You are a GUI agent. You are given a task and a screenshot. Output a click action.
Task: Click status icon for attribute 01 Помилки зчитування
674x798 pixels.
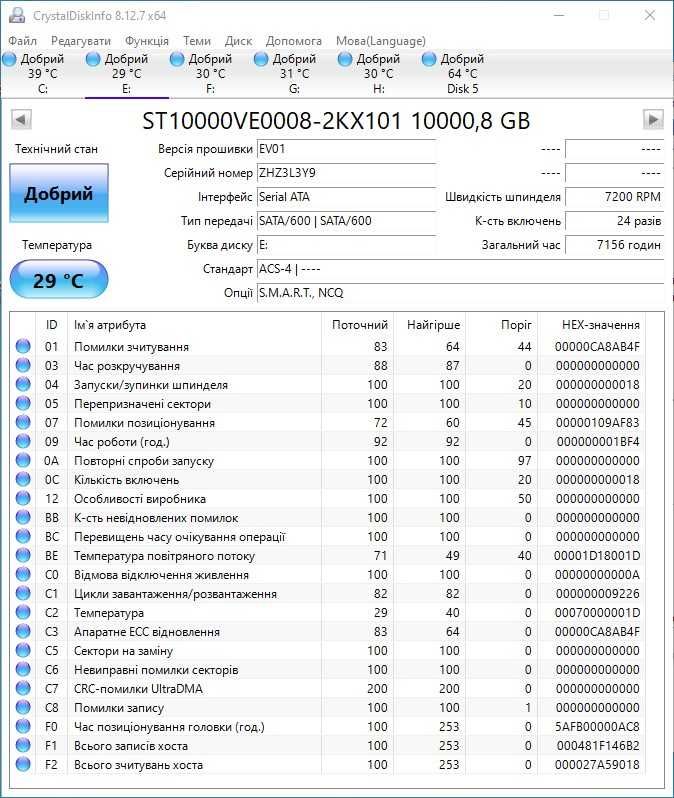23,346
